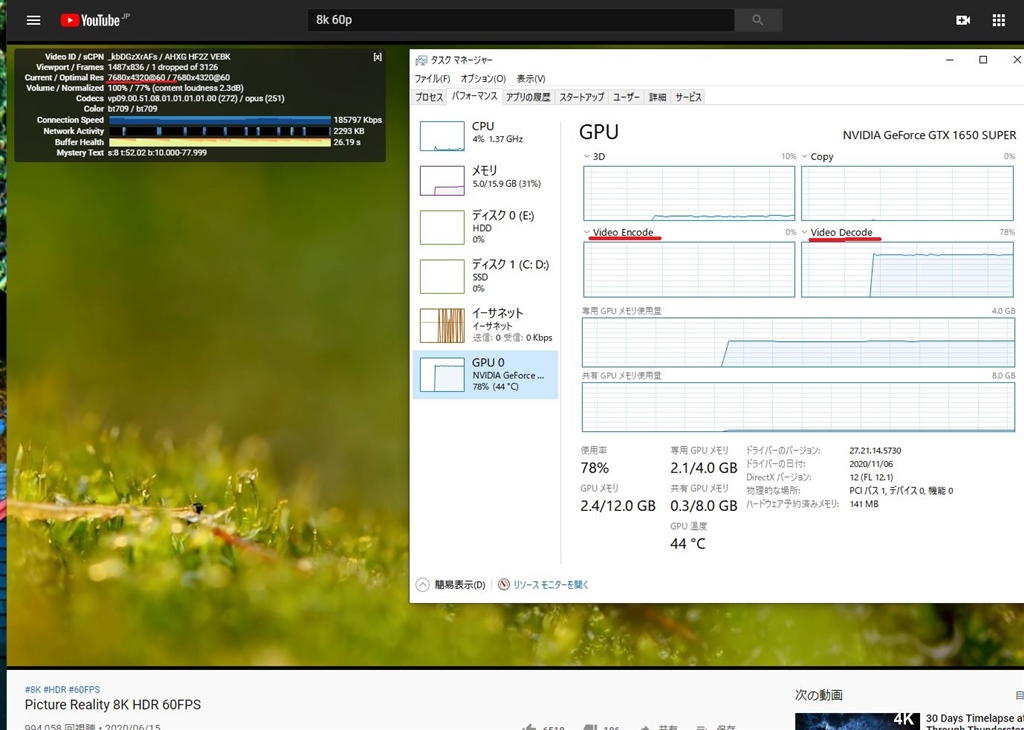
Task: Click the search magnifier button
Action: click(x=758, y=20)
